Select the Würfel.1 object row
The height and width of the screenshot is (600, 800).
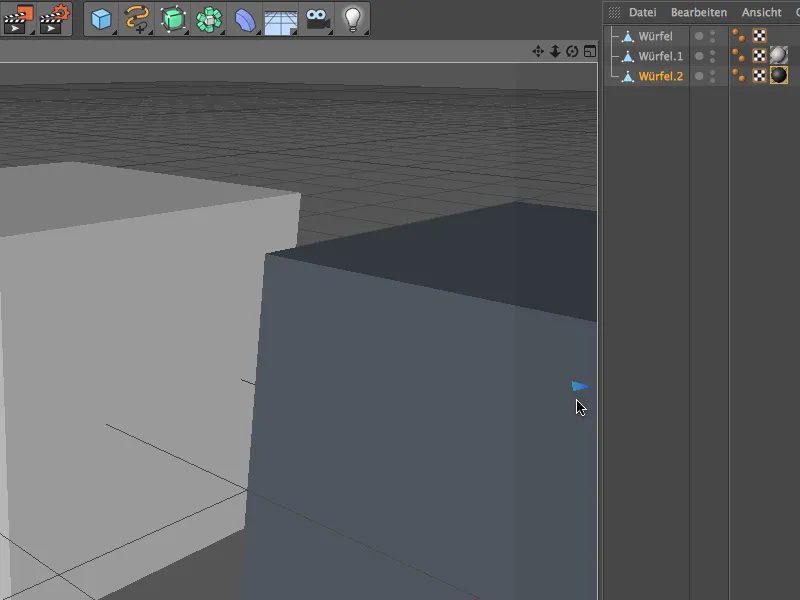pyautogui.click(x=660, y=56)
